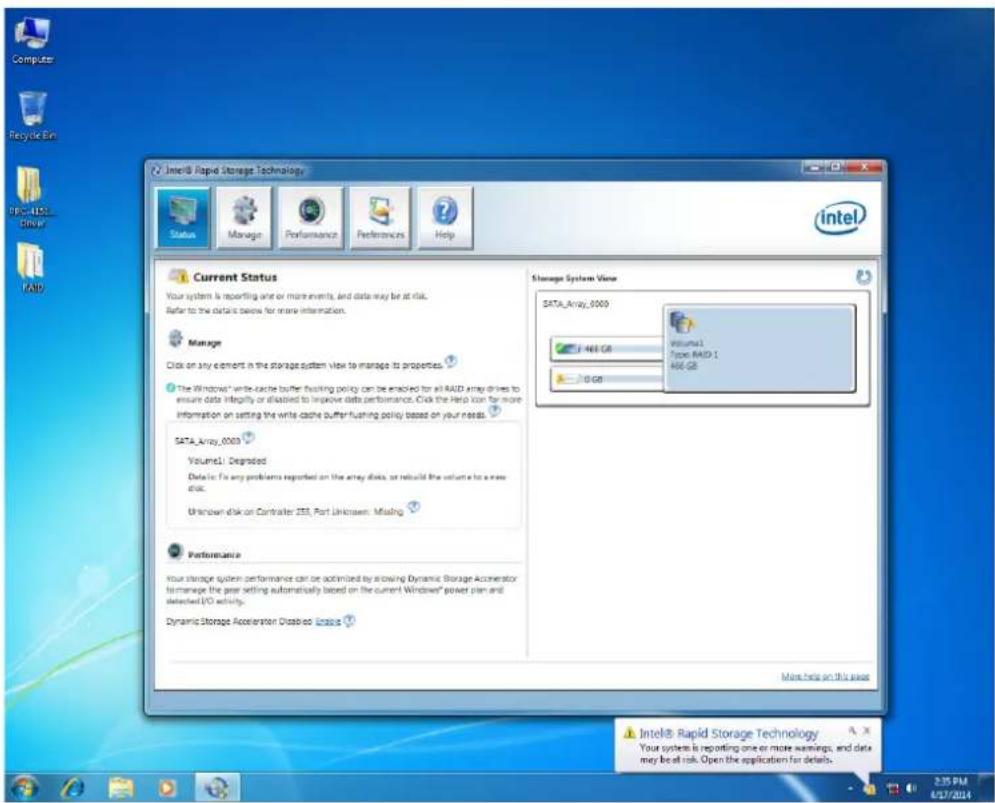Select the PPC-4151 Driver folder on desktop
Image resolution: width=995 pixels, height=803 pixels.
(x=31, y=197)
